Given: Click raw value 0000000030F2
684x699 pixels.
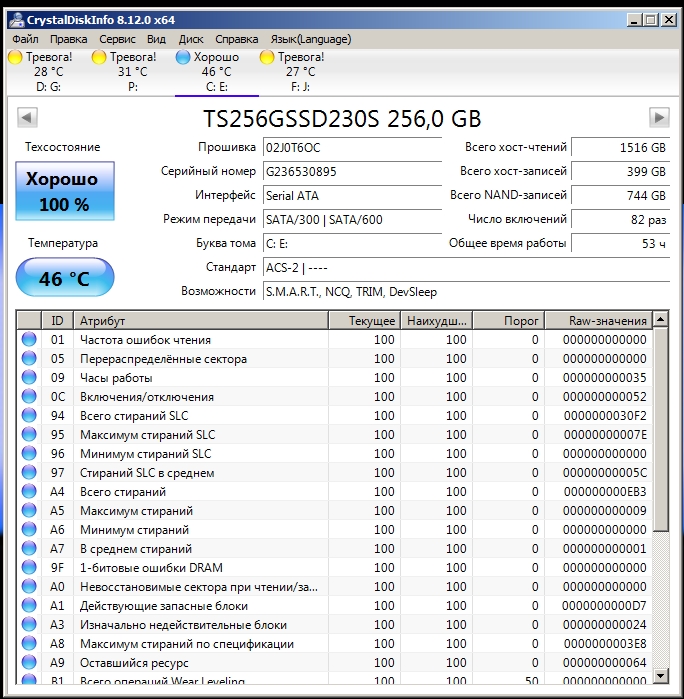Looking at the screenshot, I should (605, 415).
